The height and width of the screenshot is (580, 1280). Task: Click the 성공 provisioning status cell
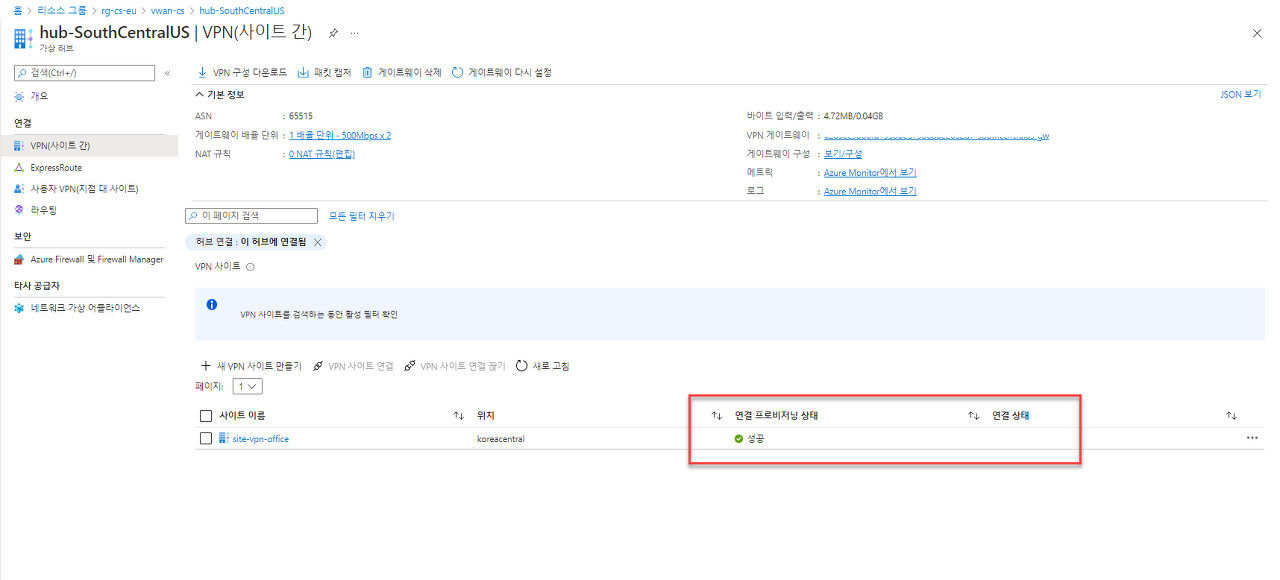point(750,439)
